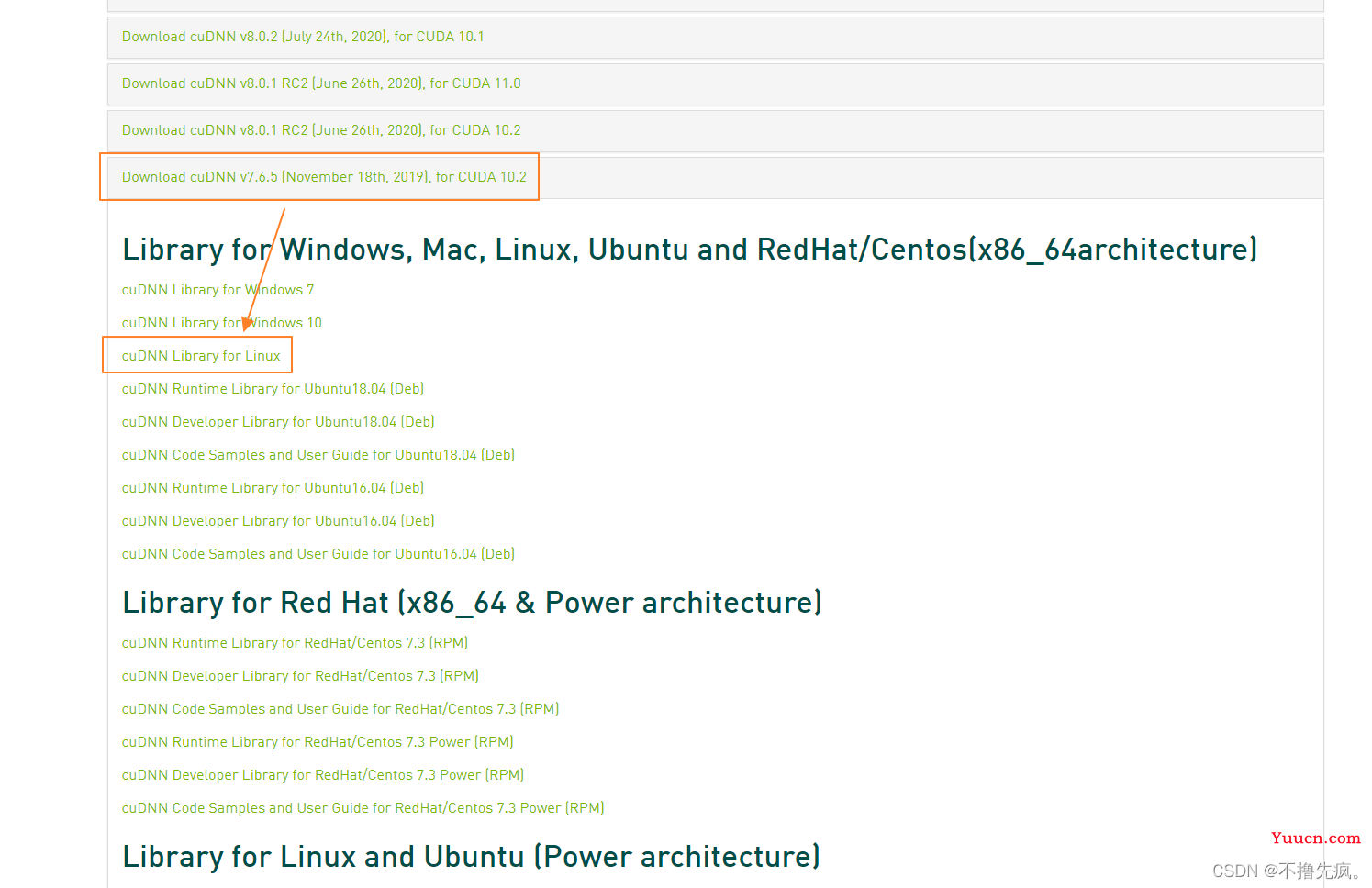The image size is (1372, 888).
Task: Open Code Samples and User Guide Ubuntu16.04
Action: pyautogui.click(x=318, y=554)
